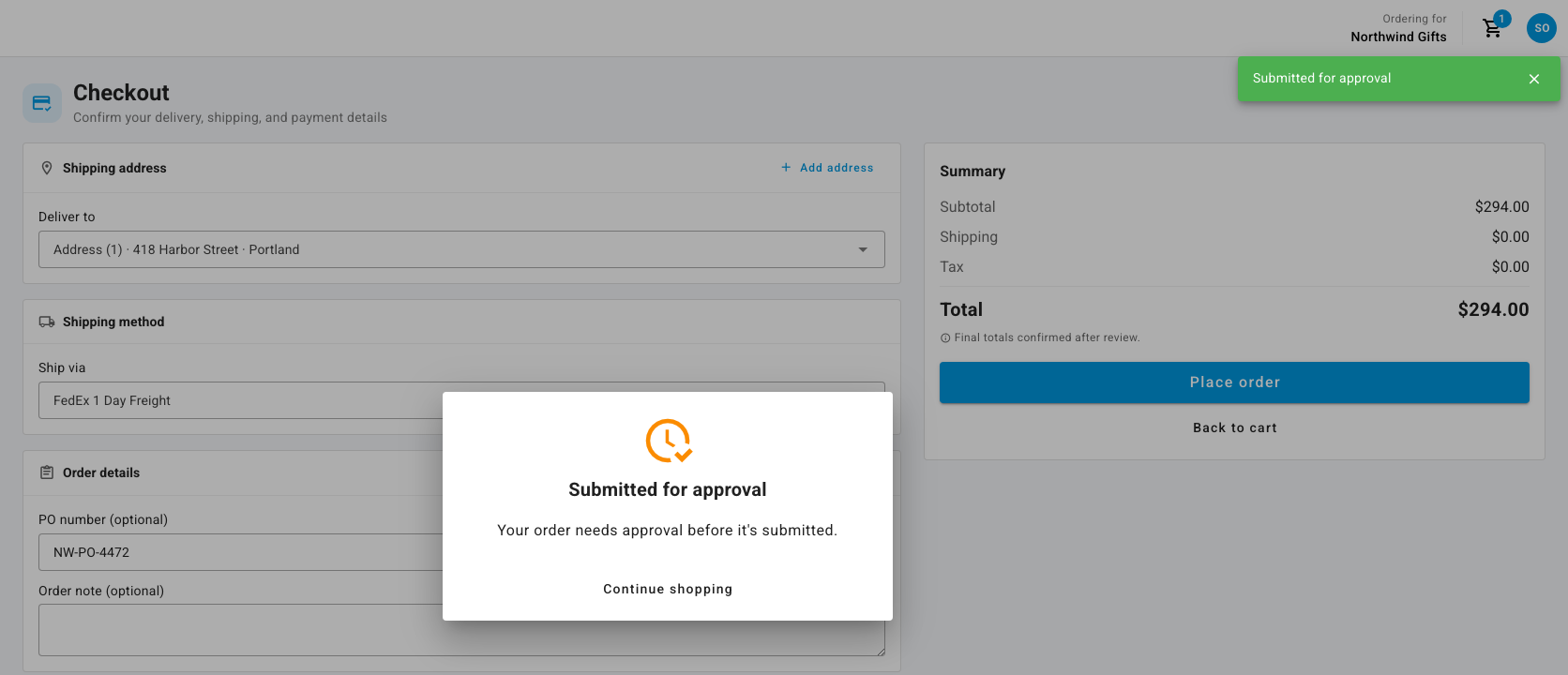
Task: Click the Northwind Gifts account name
Action: pyautogui.click(x=1398, y=37)
